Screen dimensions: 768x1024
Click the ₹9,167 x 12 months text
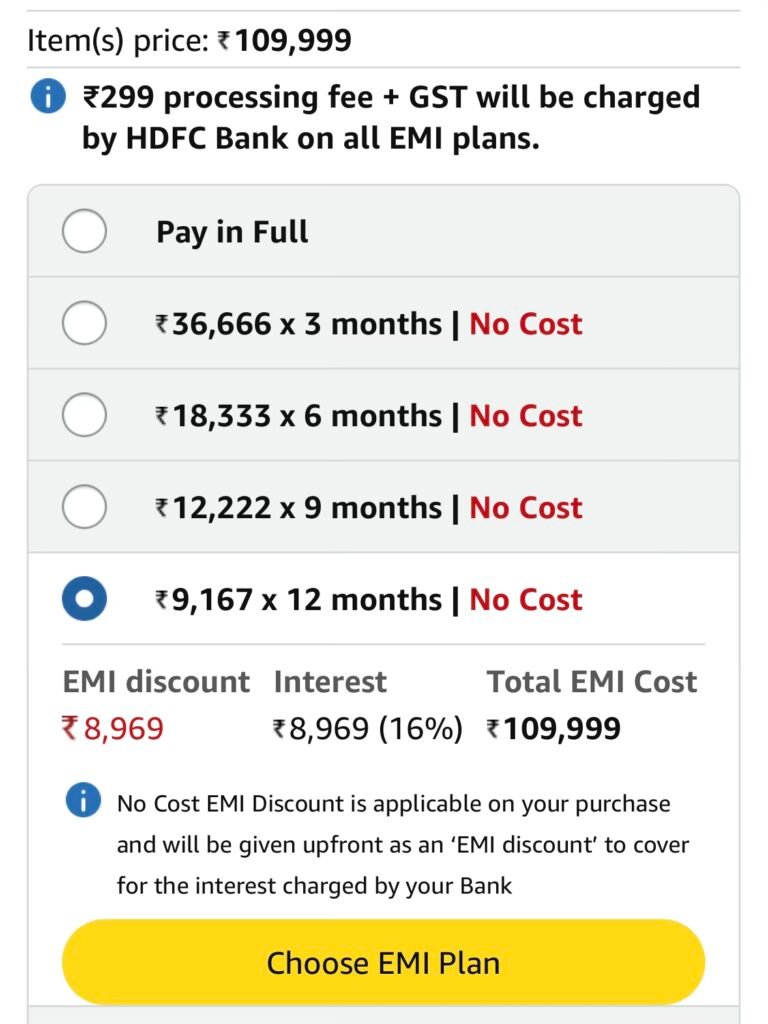(x=298, y=600)
